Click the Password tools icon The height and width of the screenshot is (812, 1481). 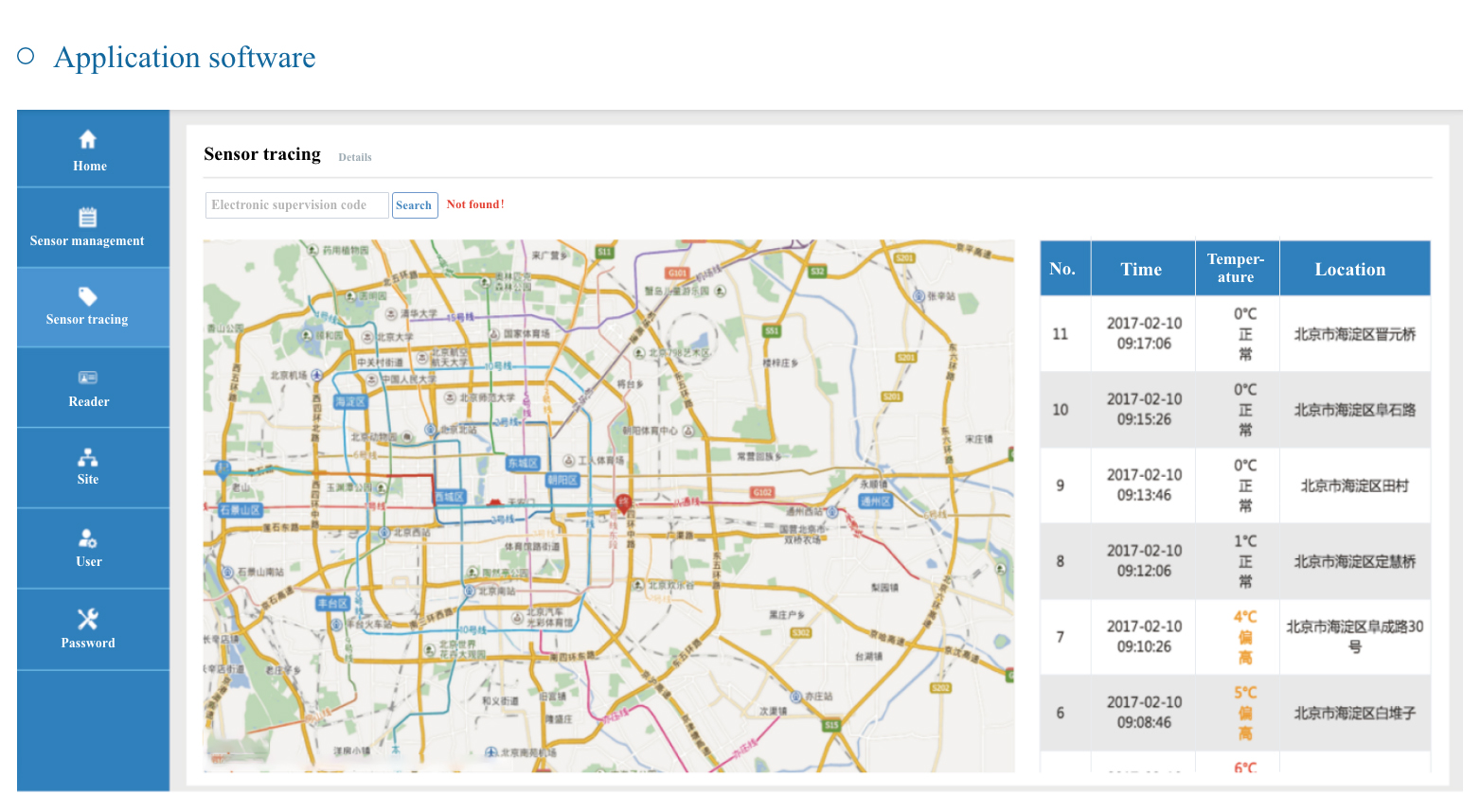(x=87, y=619)
